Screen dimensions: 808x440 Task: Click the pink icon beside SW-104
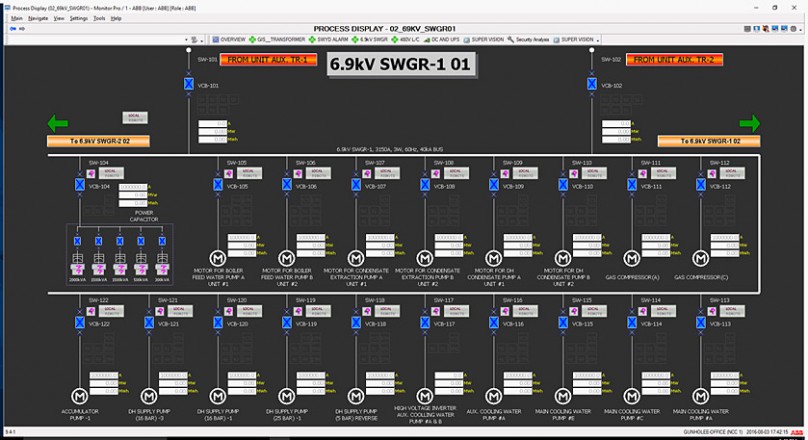click(91, 174)
